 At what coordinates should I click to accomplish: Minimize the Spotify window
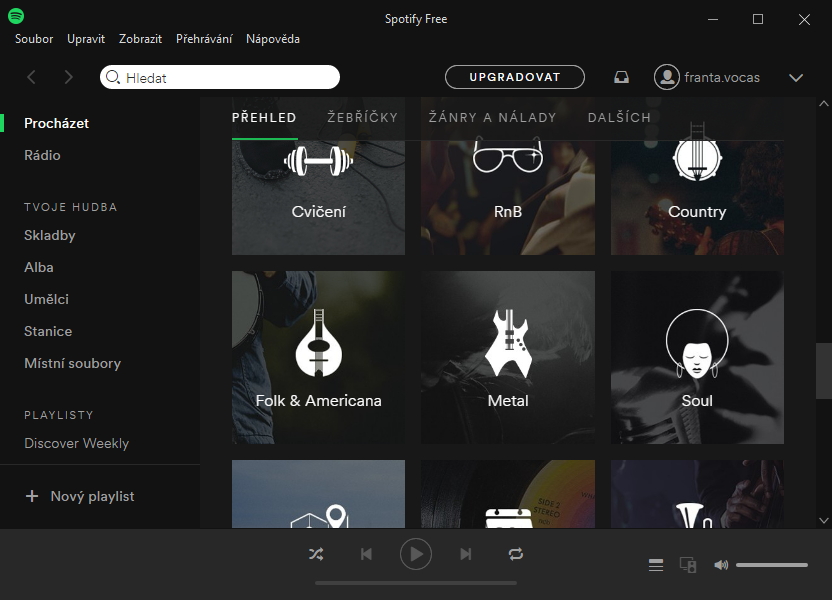click(x=713, y=19)
